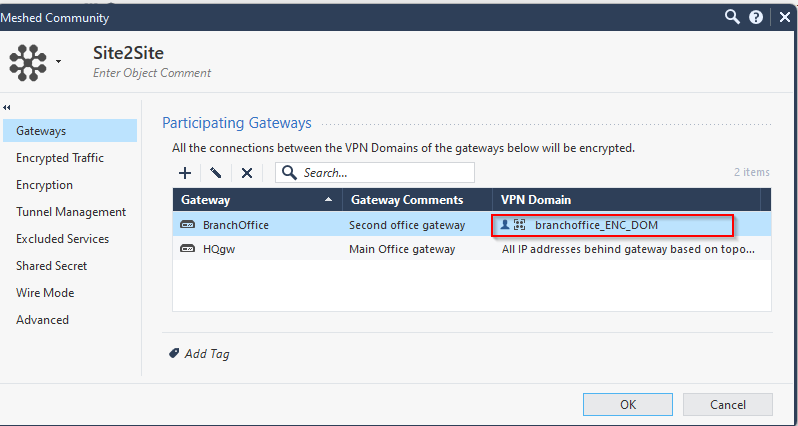
Task: Click the Cancel button
Action: [x=728, y=405]
